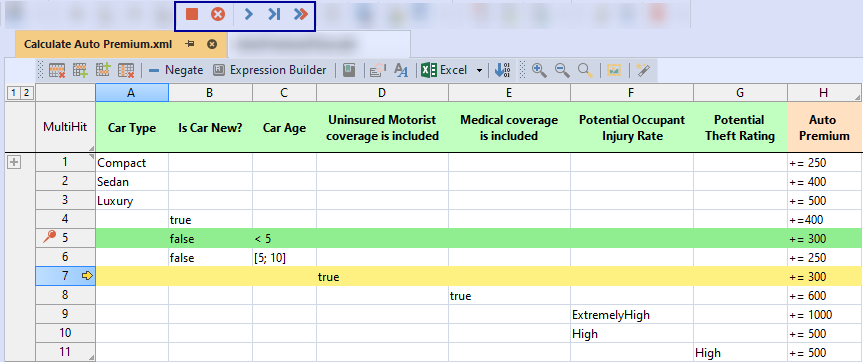Click Potential Occupant Injury Rate header
This screenshot has width=863, height=362.
tap(632, 128)
